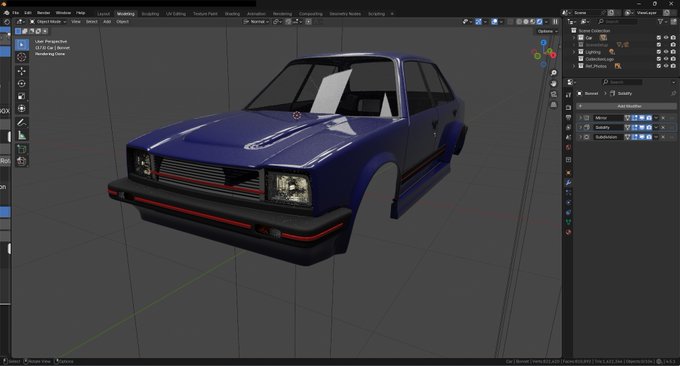The width and height of the screenshot is (680, 366).
Task: Select material preview shading mode
Action: [x=533, y=21]
